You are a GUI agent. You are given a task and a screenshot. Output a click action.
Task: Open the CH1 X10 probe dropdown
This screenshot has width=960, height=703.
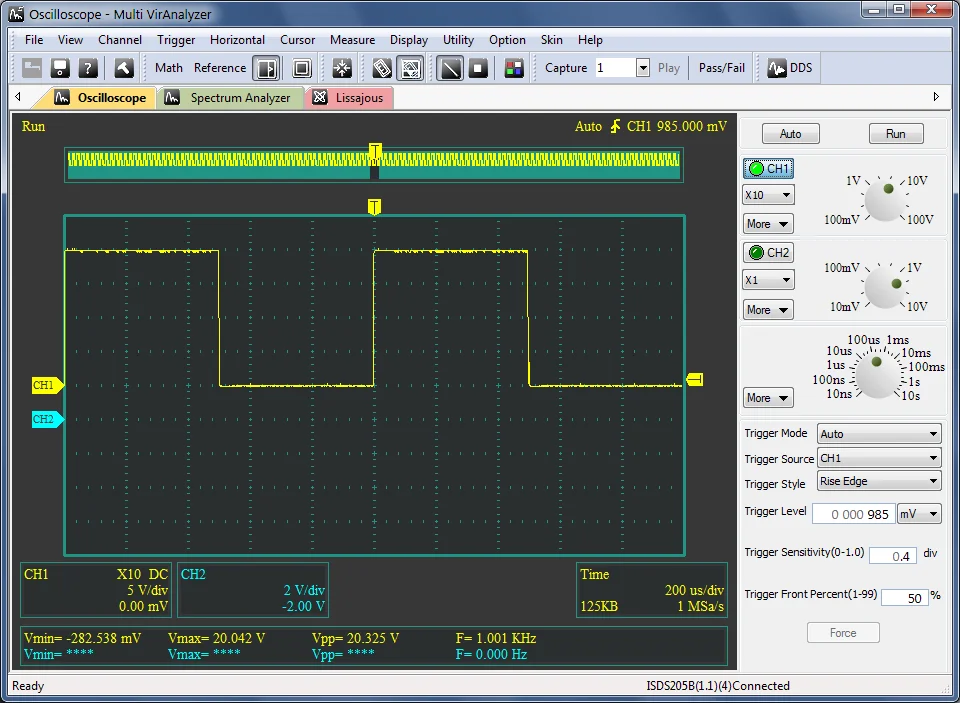[x=768, y=195]
